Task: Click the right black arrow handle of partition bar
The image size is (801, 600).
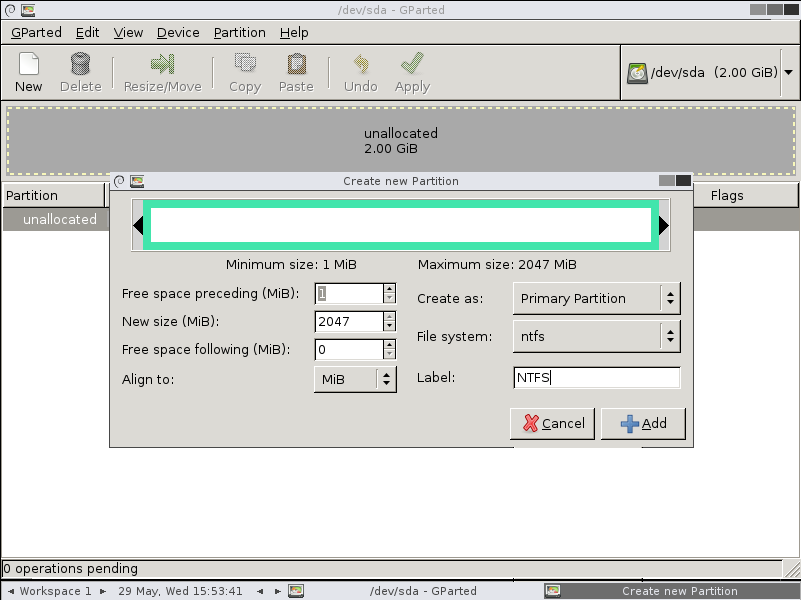Action: [664, 225]
